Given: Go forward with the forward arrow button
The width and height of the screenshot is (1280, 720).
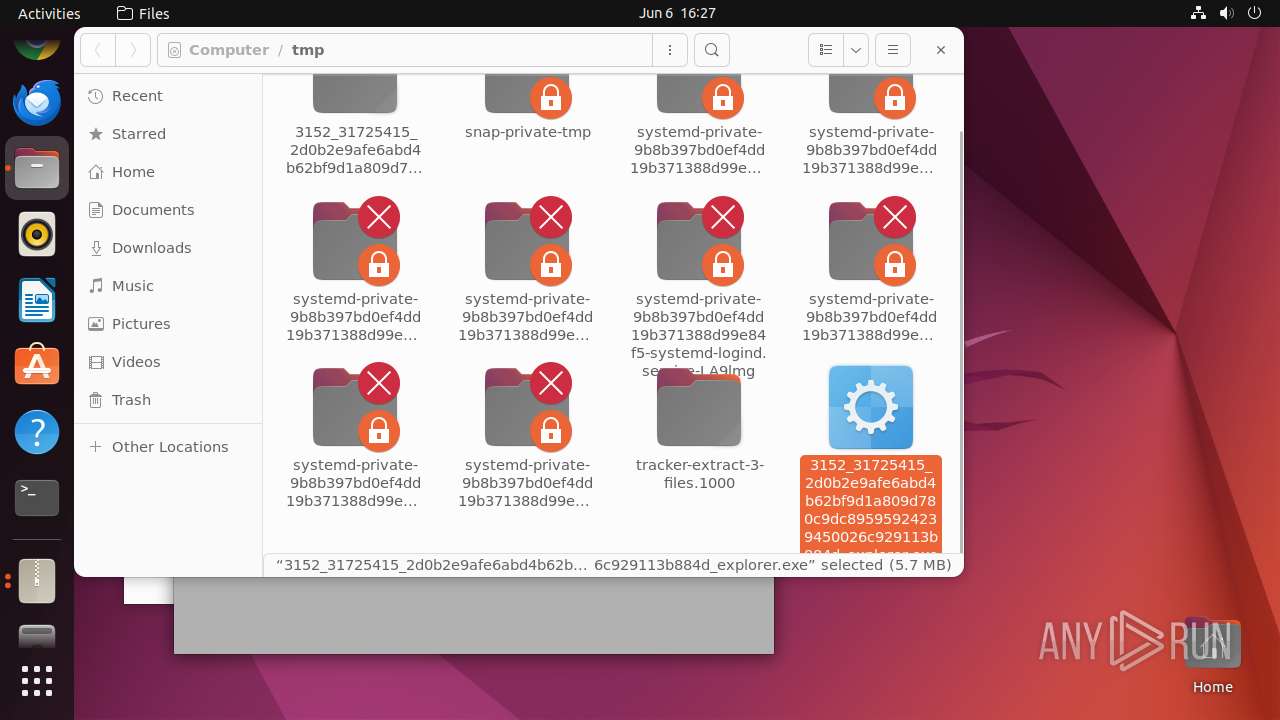Looking at the screenshot, I should pos(133,50).
